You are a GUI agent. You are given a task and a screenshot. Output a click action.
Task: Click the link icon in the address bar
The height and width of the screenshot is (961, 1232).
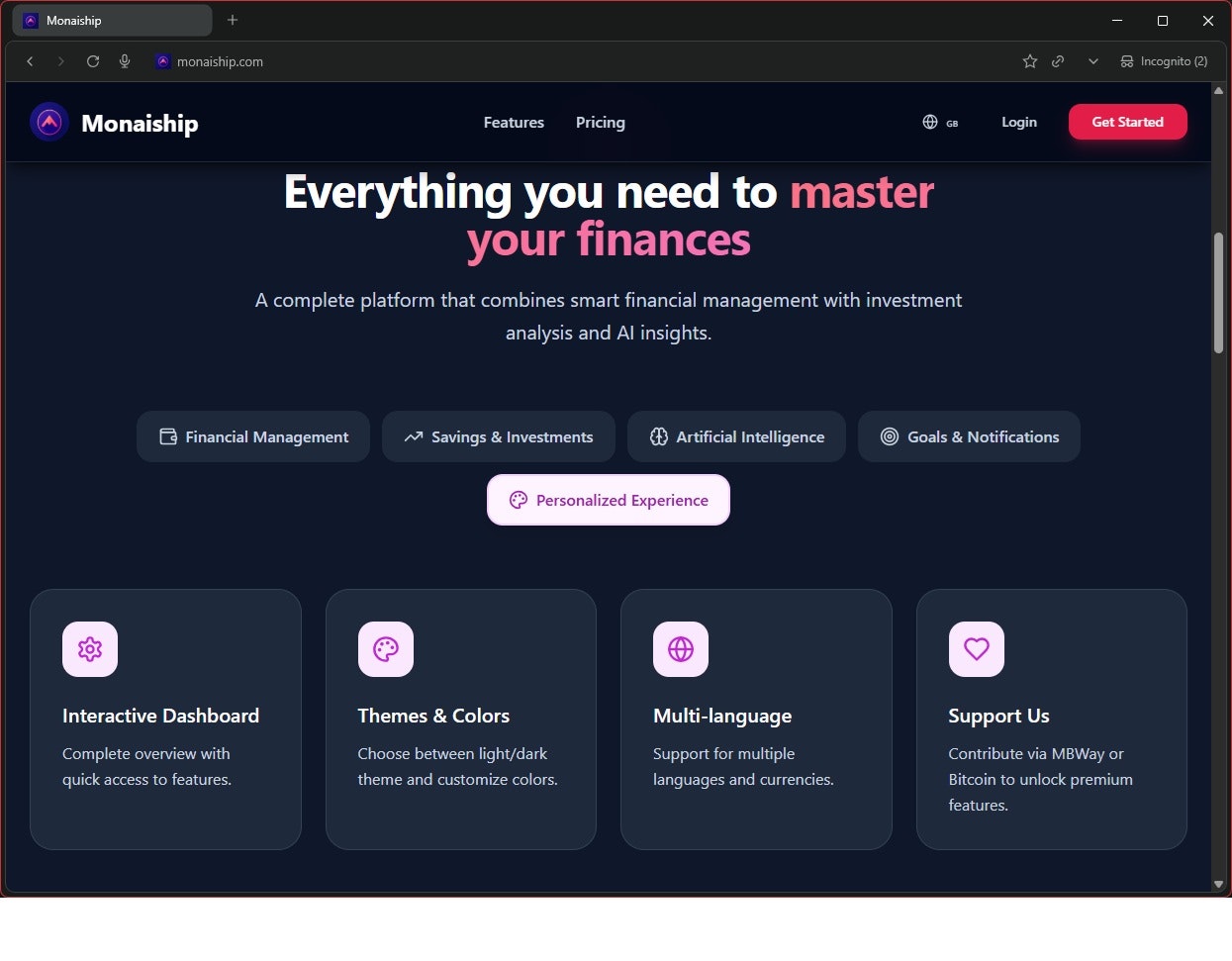tap(1058, 61)
